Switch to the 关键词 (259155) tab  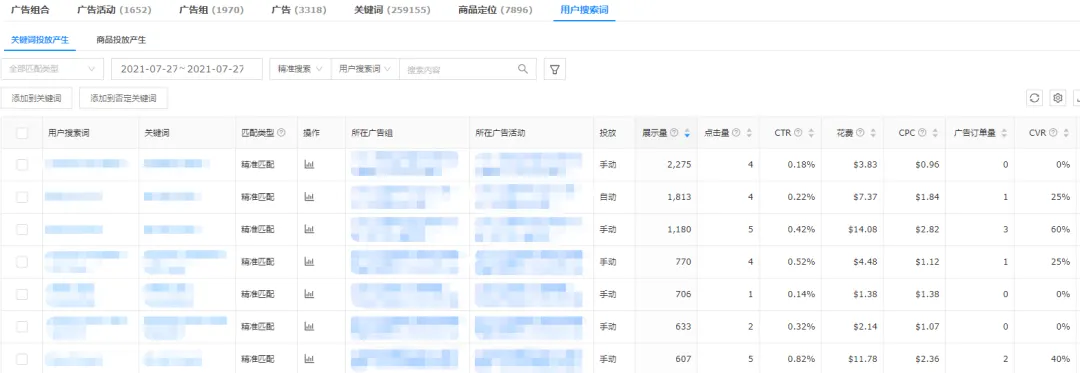click(x=392, y=10)
